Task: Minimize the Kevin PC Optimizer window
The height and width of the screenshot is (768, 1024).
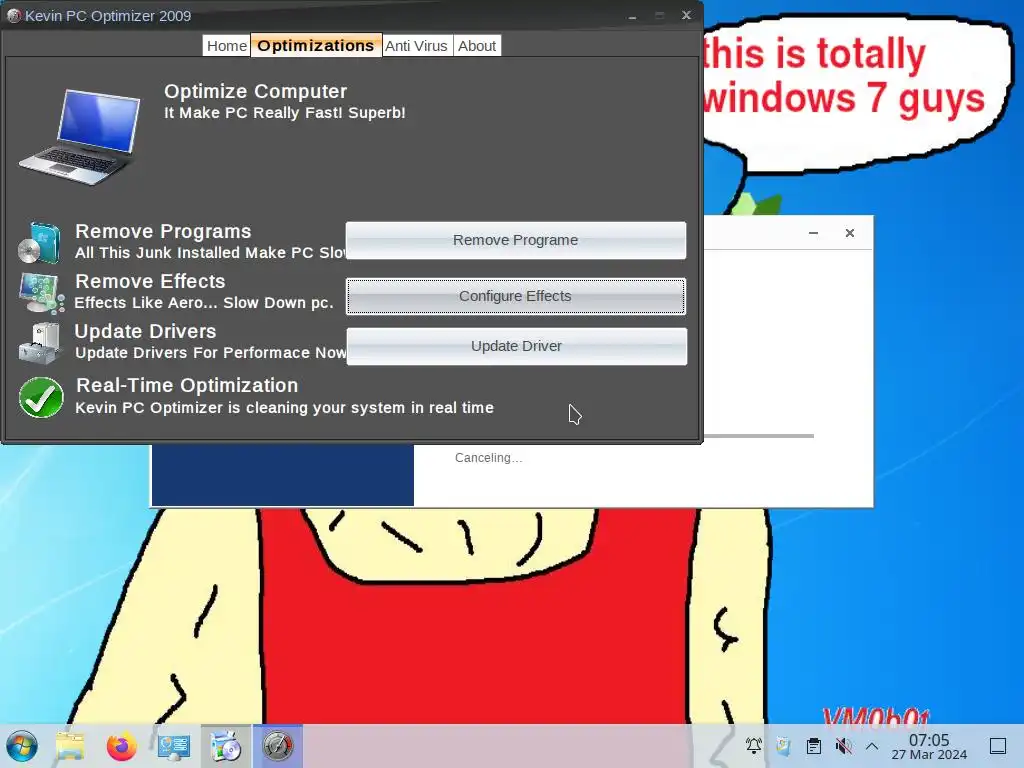Action: pyautogui.click(x=632, y=16)
